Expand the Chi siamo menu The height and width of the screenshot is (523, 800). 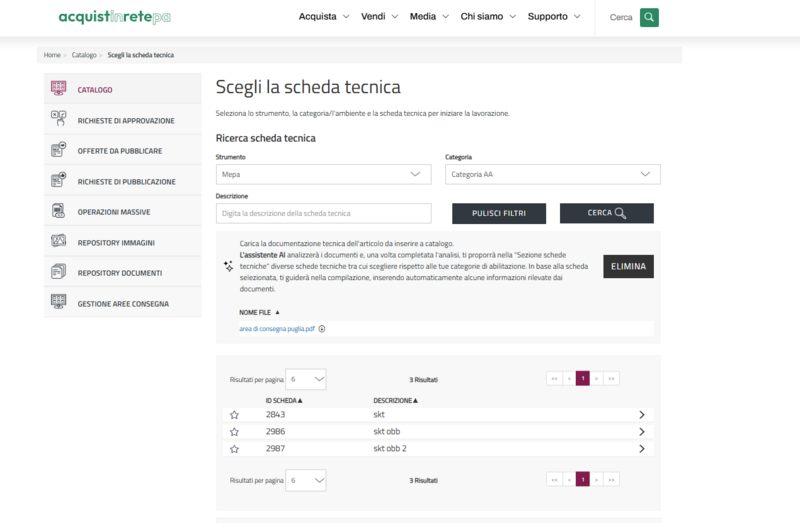coord(488,16)
